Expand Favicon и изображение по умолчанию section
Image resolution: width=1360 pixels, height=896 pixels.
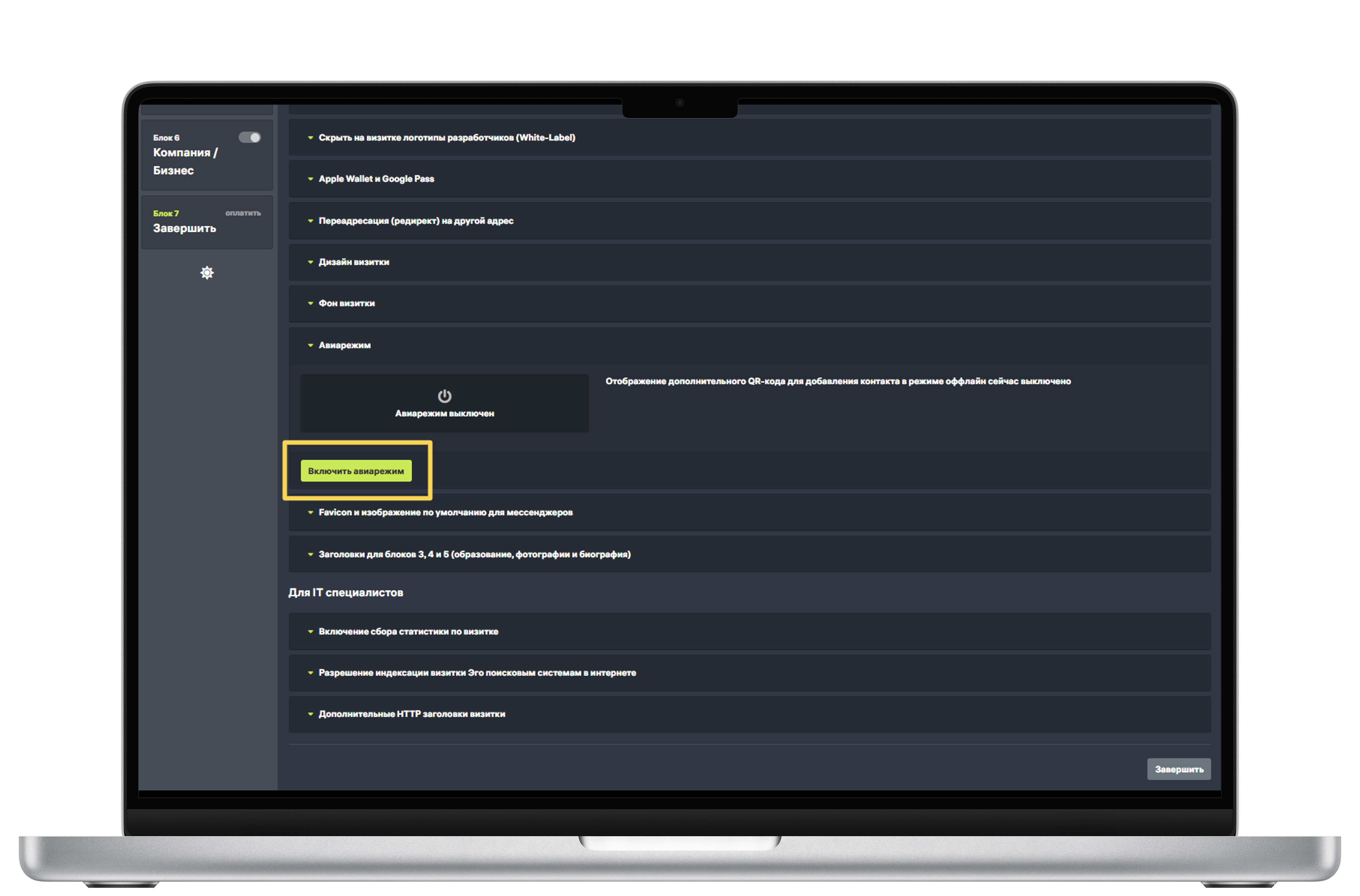[750, 513]
